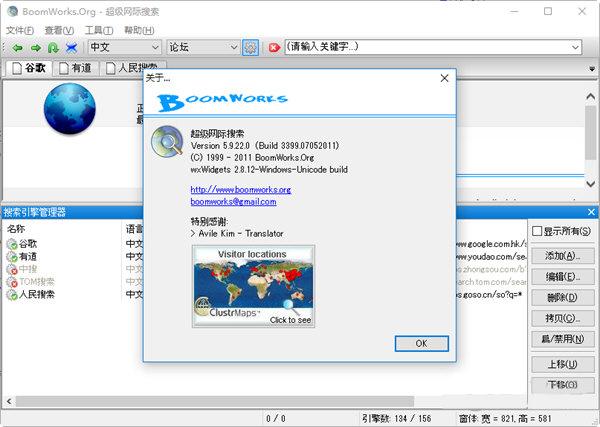Image resolution: width=600 pixels, height=427 pixels.
Task: Switch to the 有道 tab
Action: pyautogui.click(x=75, y=68)
